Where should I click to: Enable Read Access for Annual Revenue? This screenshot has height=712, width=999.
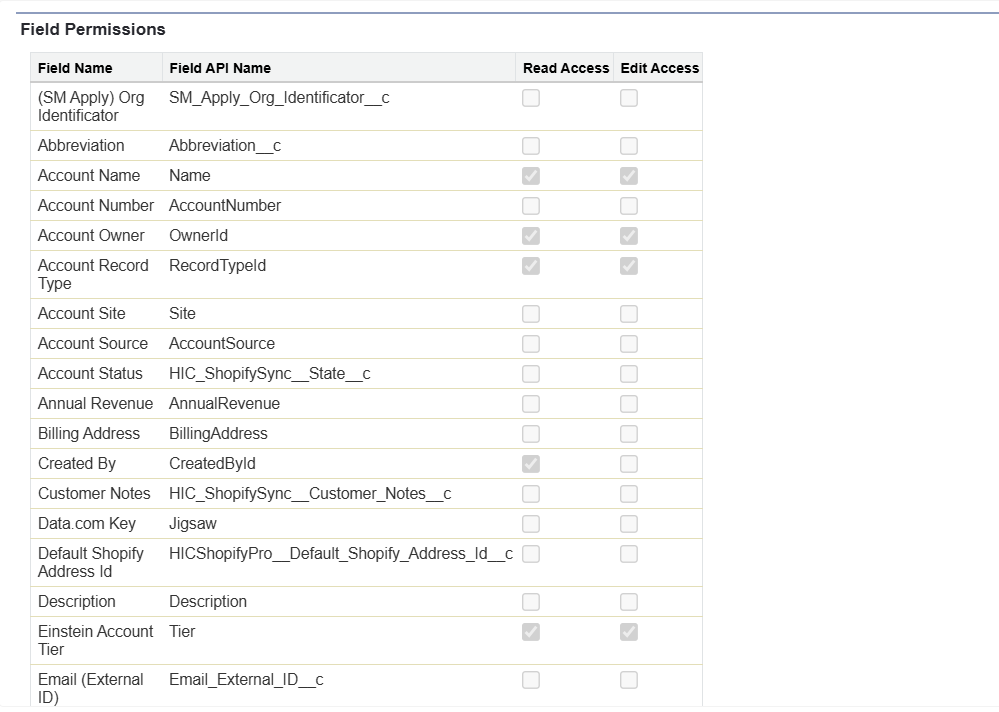point(531,404)
